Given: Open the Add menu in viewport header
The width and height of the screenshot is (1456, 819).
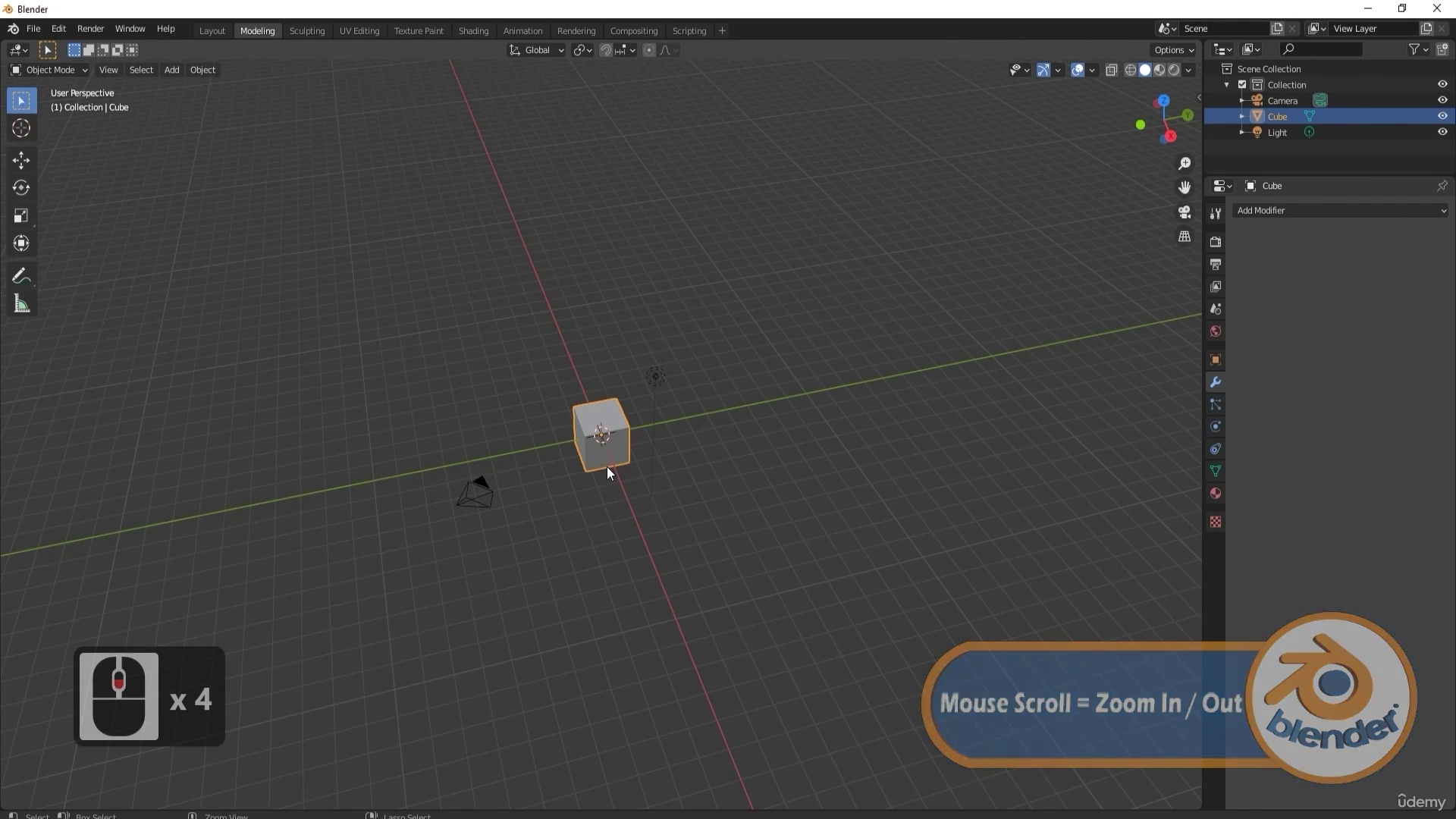Looking at the screenshot, I should [172, 70].
